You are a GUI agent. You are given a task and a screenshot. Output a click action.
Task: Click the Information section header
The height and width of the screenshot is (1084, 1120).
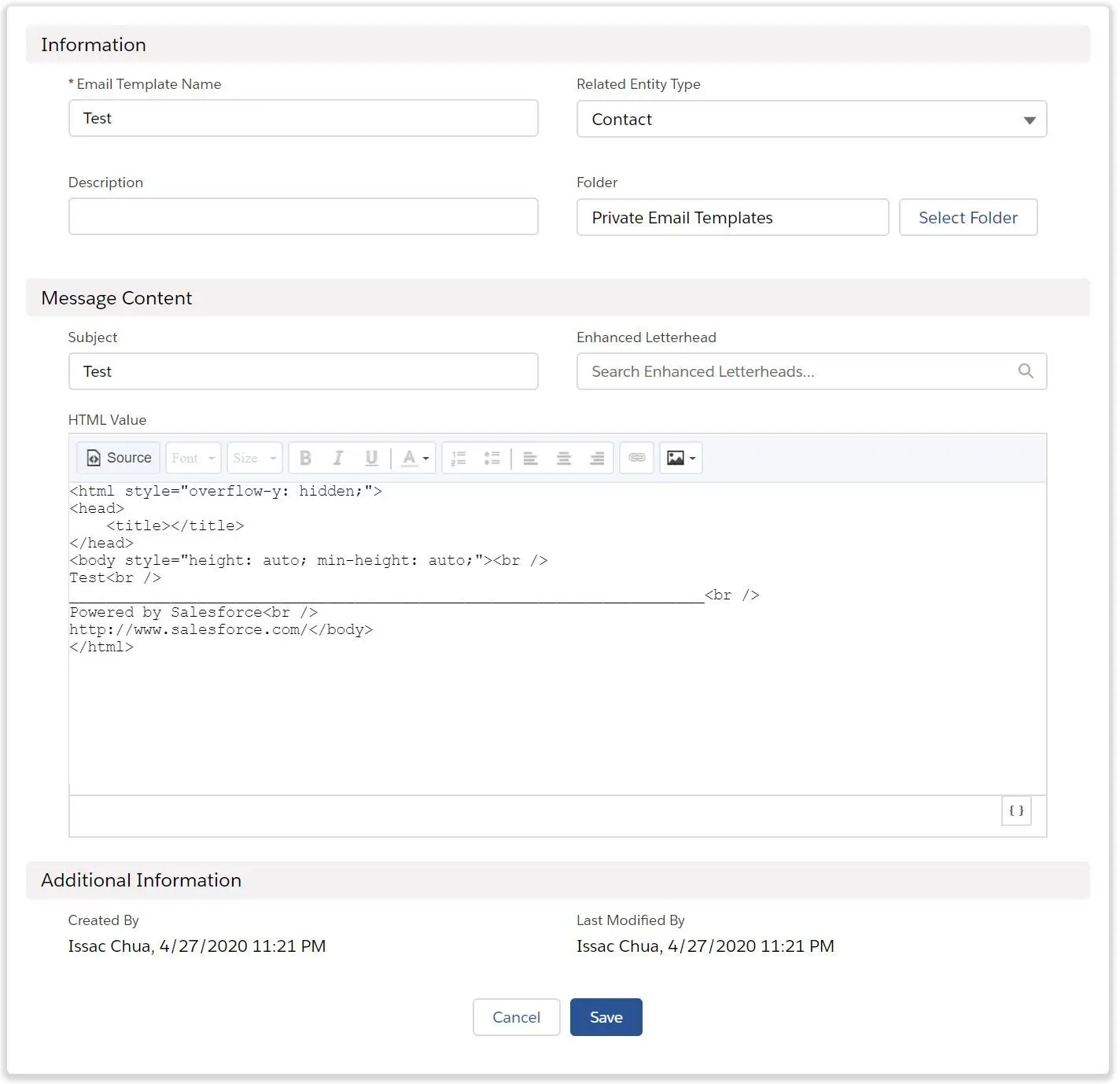point(558,45)
